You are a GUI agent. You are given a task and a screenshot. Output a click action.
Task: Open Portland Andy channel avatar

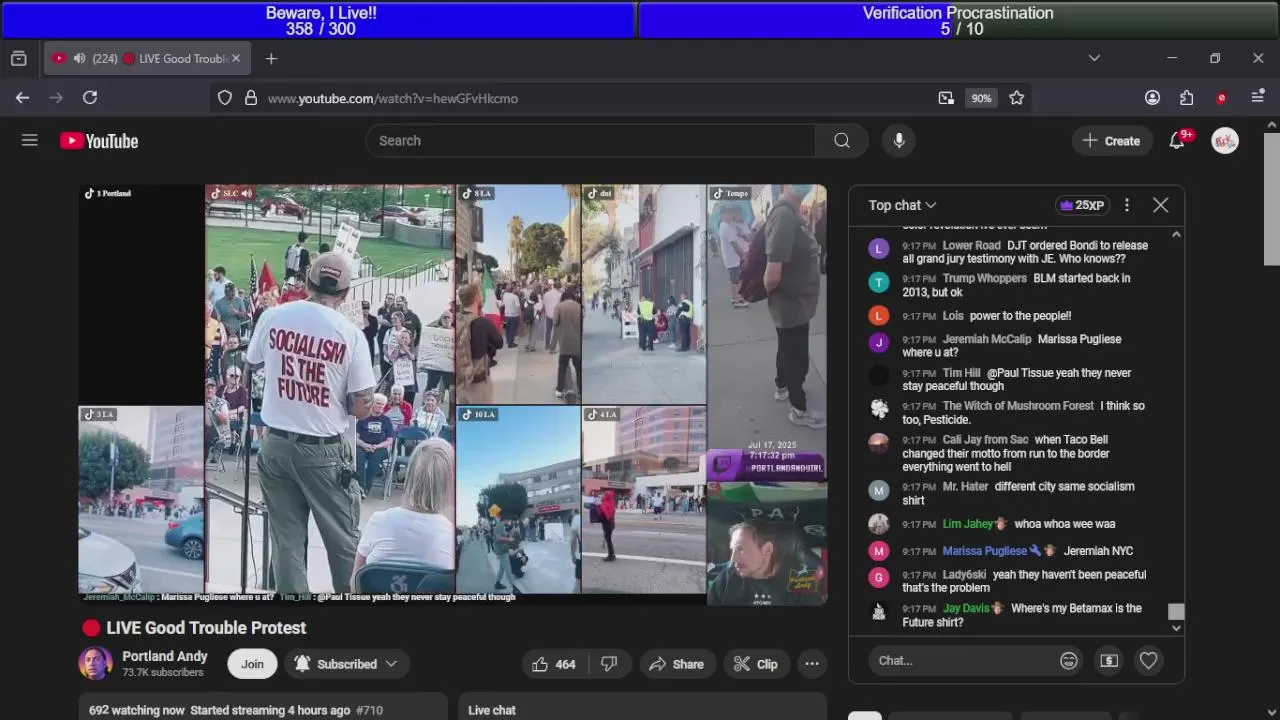(96, 663)
